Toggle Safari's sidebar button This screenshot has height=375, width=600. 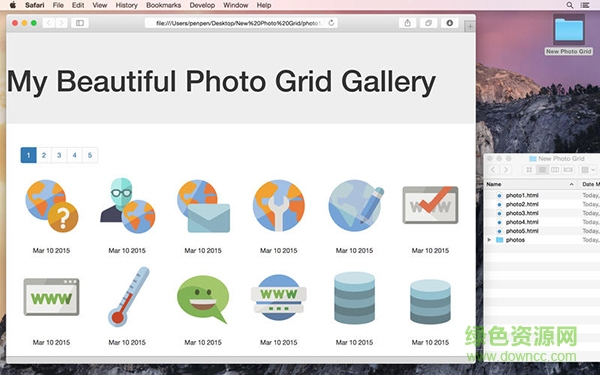click(80, 23)
